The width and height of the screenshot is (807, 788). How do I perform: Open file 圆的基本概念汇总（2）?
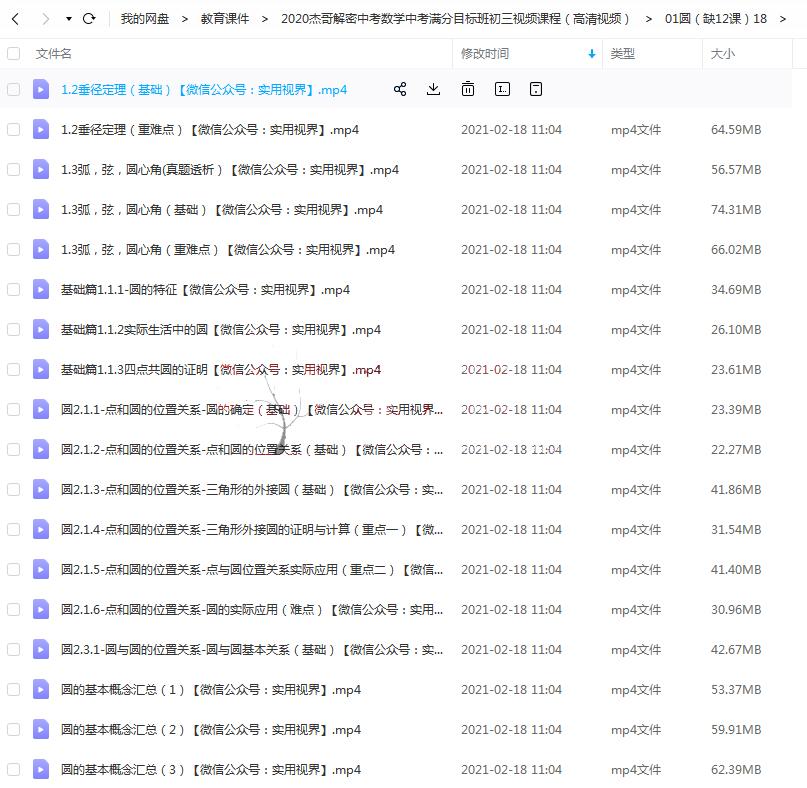pos(211,730)
